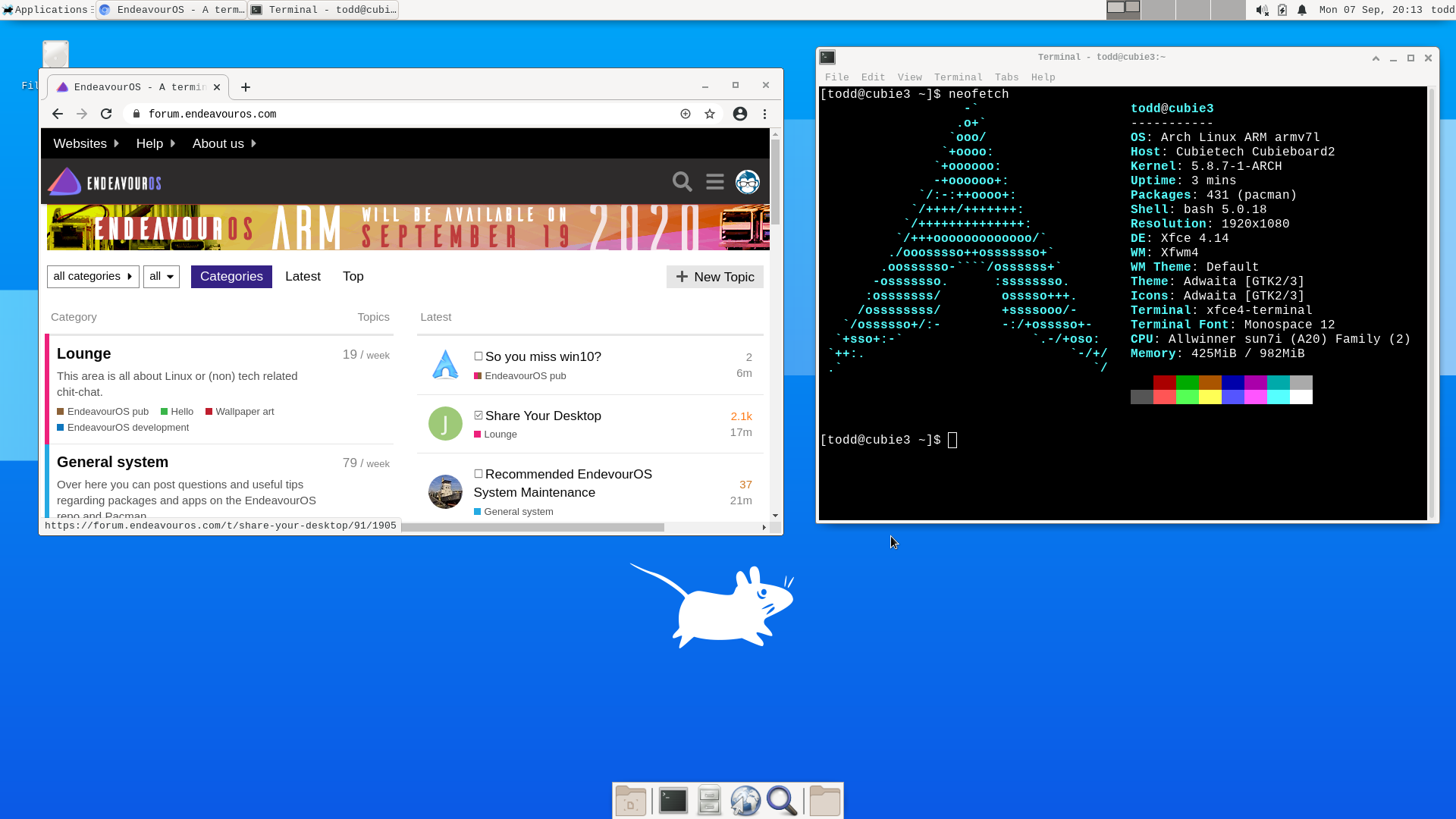Open the Edit menu in the terminal
Screen dimensions: 1456x819
873,77
